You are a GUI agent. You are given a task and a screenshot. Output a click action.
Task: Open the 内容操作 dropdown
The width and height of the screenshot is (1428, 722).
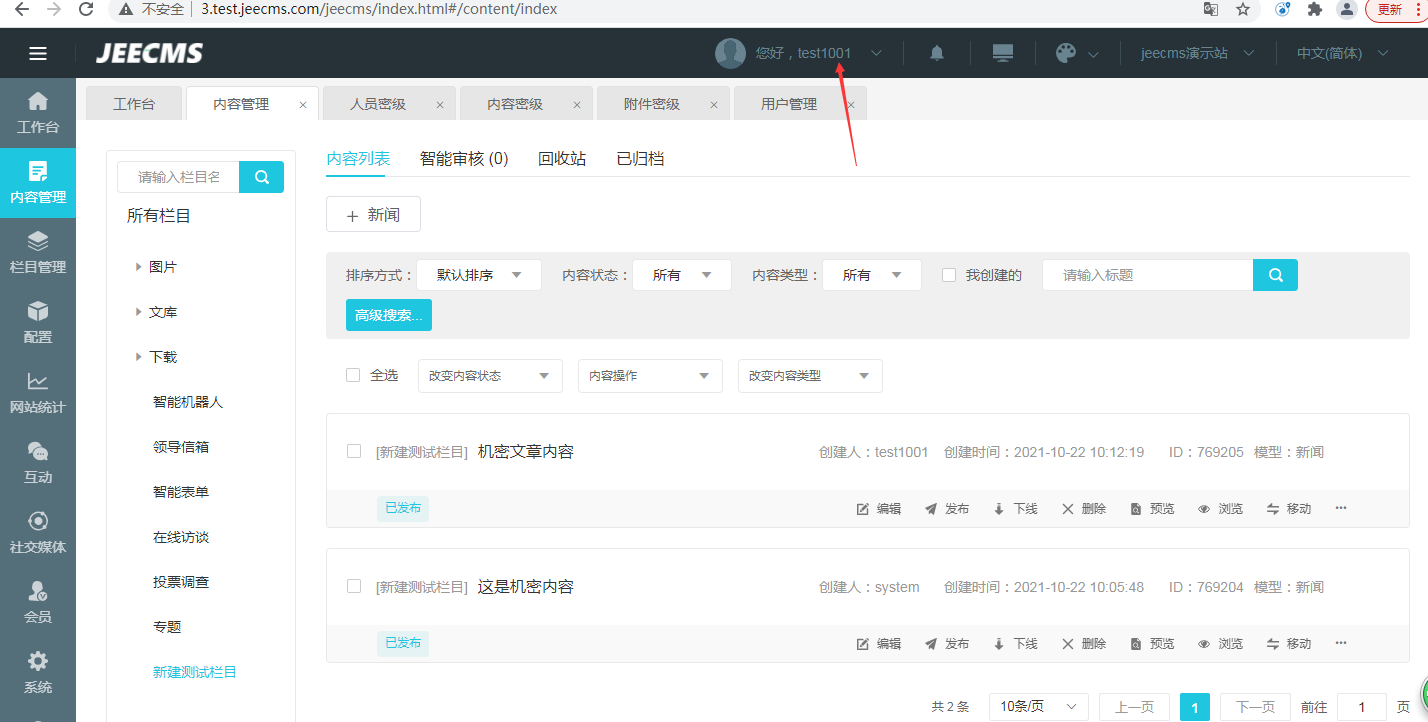[x=650, y=376]
